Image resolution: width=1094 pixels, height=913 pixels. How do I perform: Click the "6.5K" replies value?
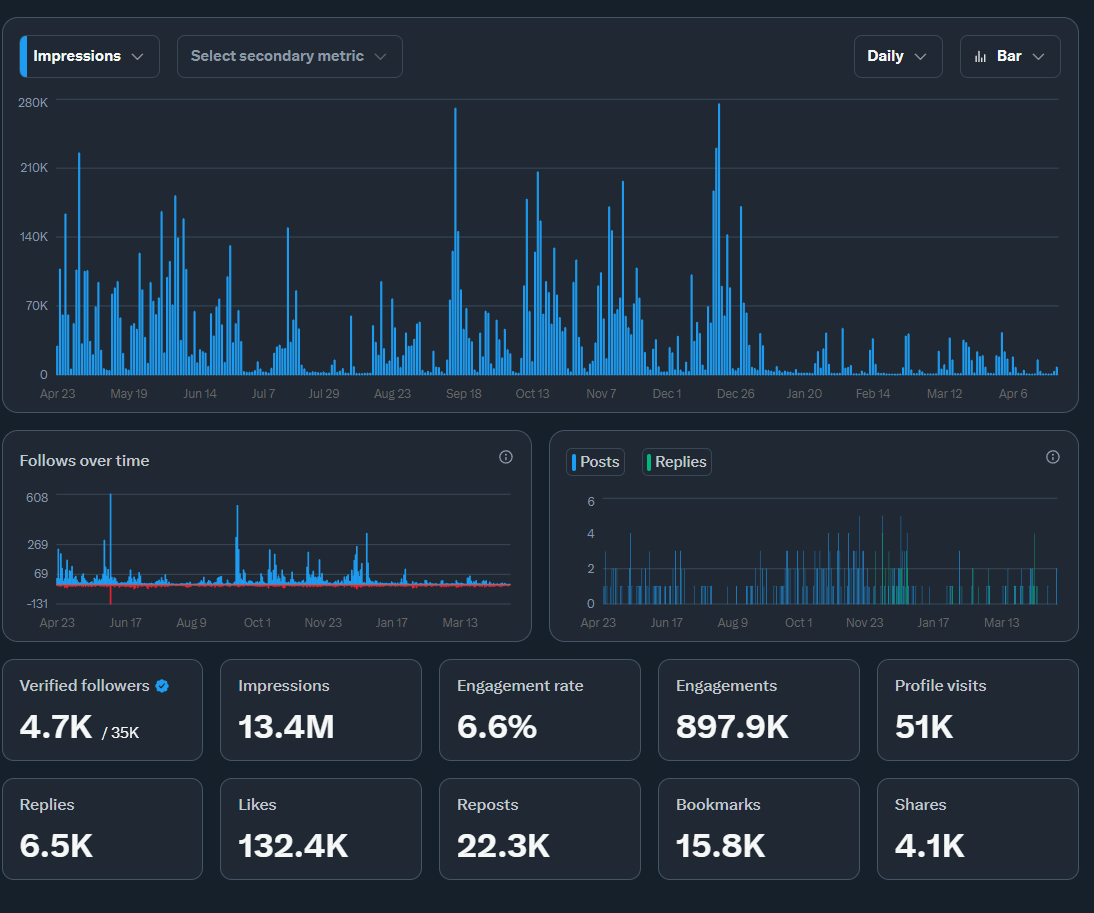pos(56,846)
